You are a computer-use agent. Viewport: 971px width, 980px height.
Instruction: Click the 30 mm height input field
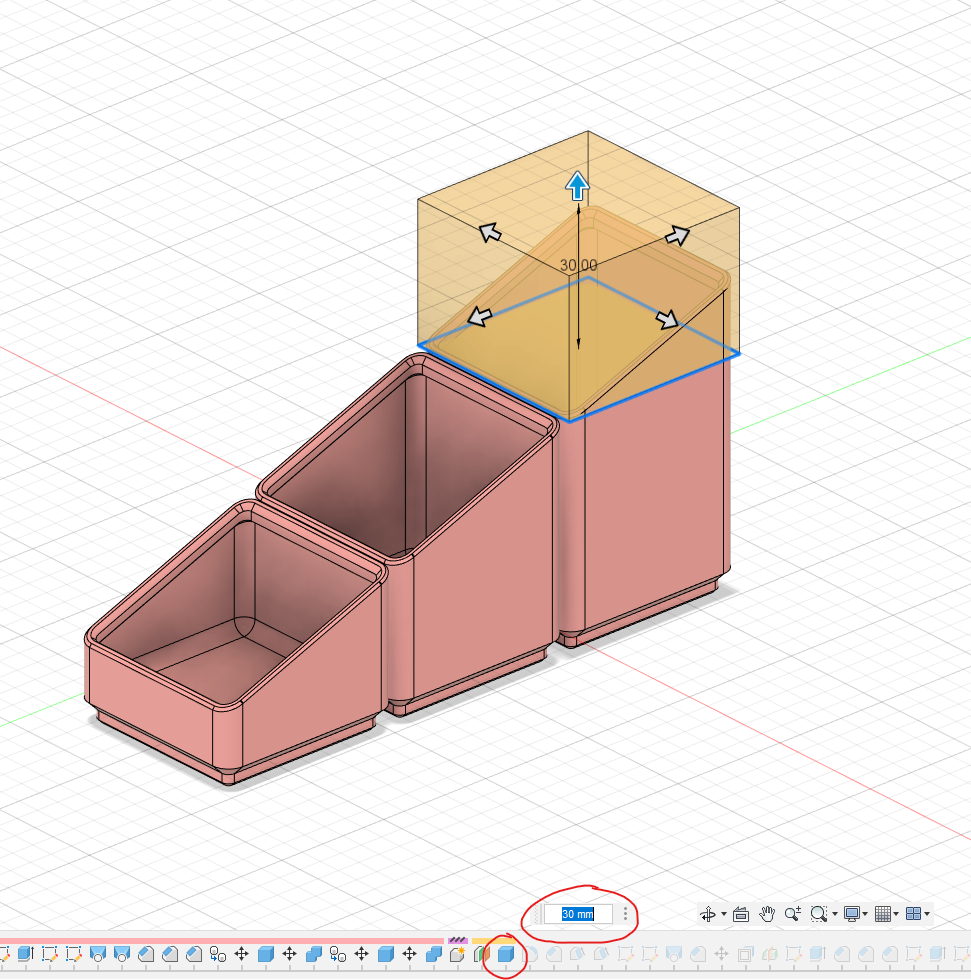click(x=578, y=914)
